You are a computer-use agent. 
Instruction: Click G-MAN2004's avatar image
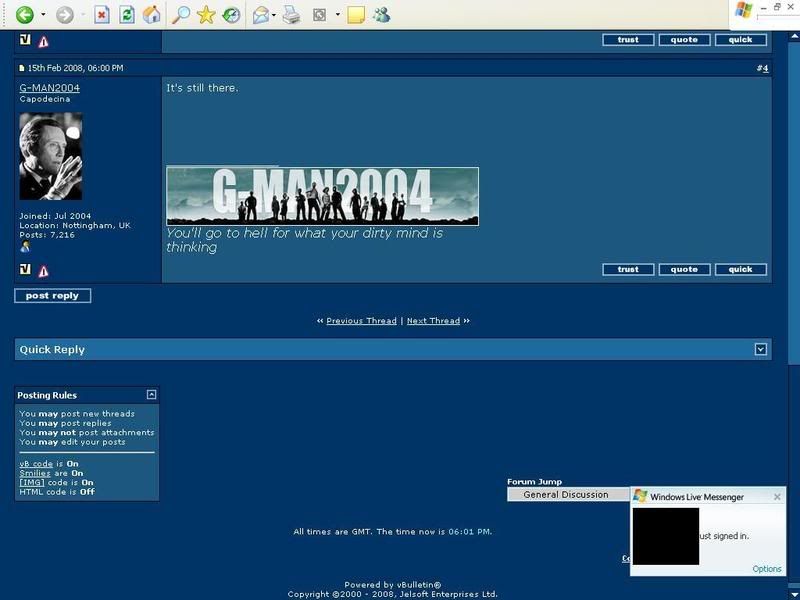click(x=50, y=156)
